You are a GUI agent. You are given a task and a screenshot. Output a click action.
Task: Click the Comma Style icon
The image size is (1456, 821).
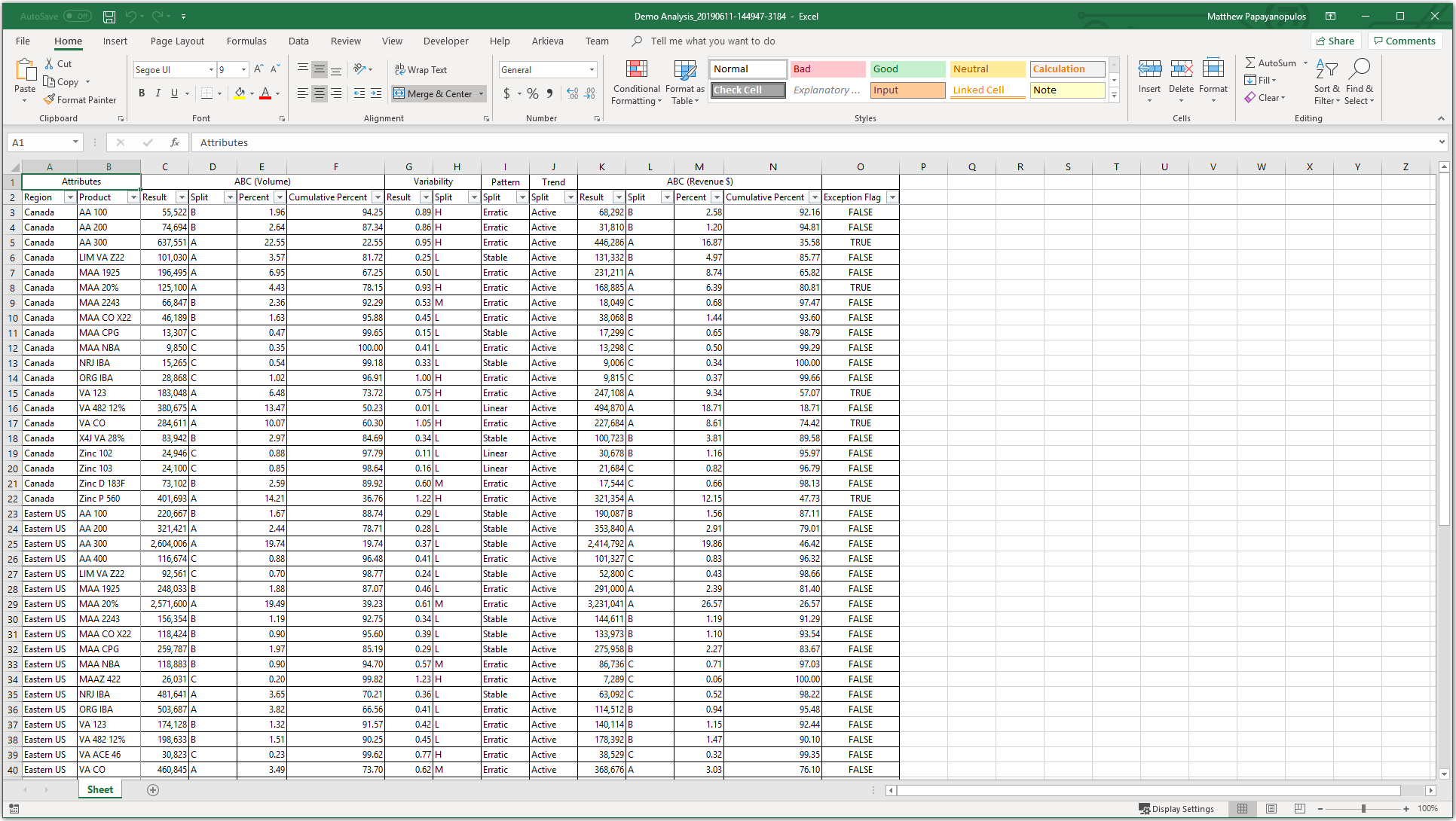[x=550, y=93]
